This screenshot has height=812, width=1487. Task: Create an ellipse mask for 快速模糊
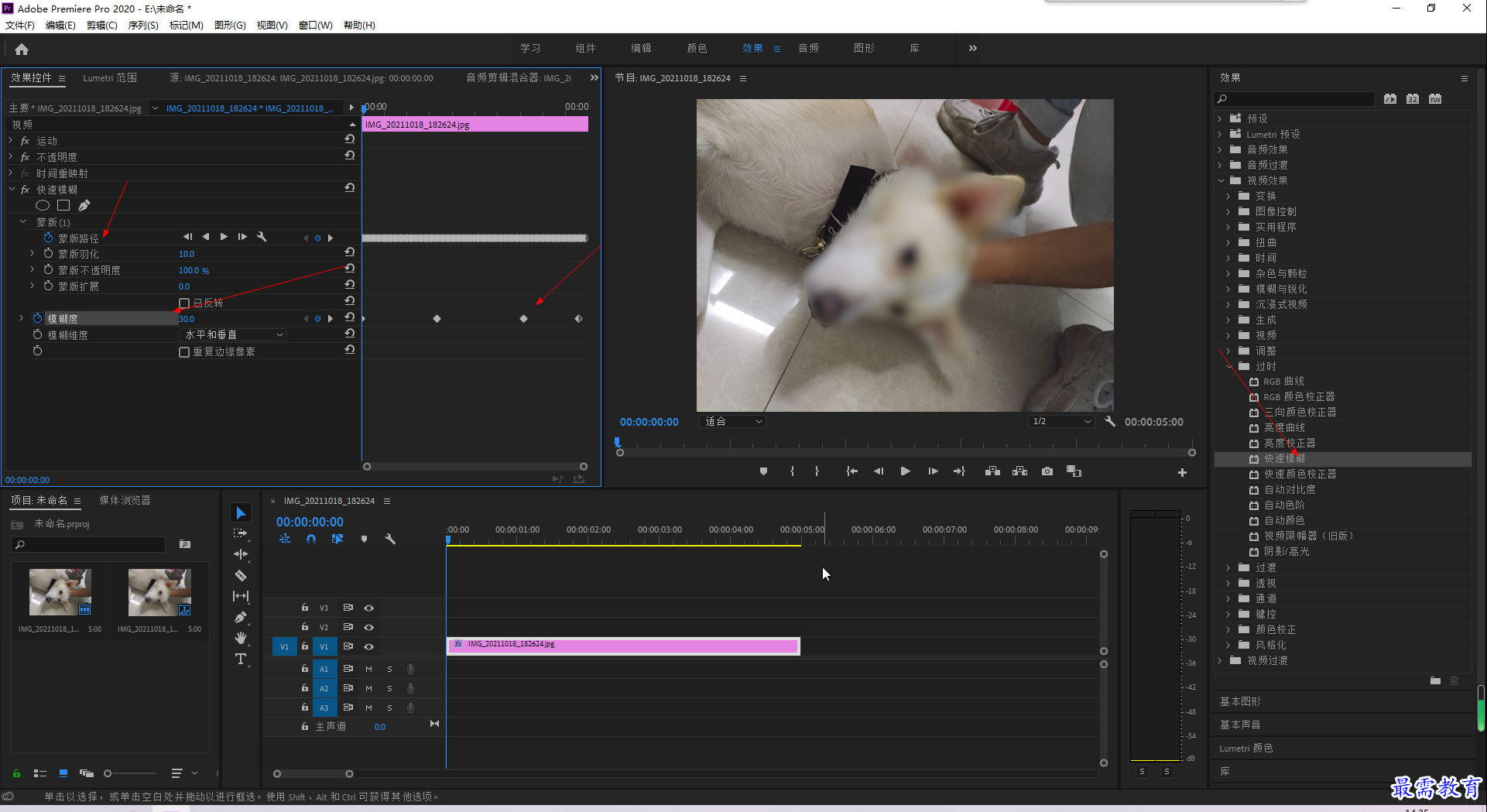[43, 205]
